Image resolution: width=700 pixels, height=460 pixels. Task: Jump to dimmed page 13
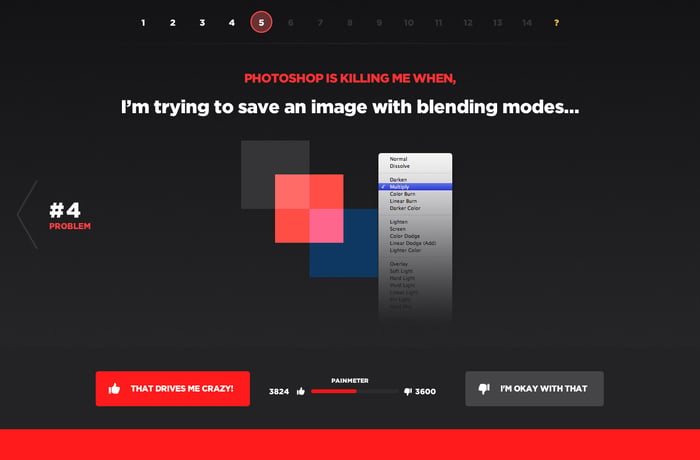pos(497,23)
